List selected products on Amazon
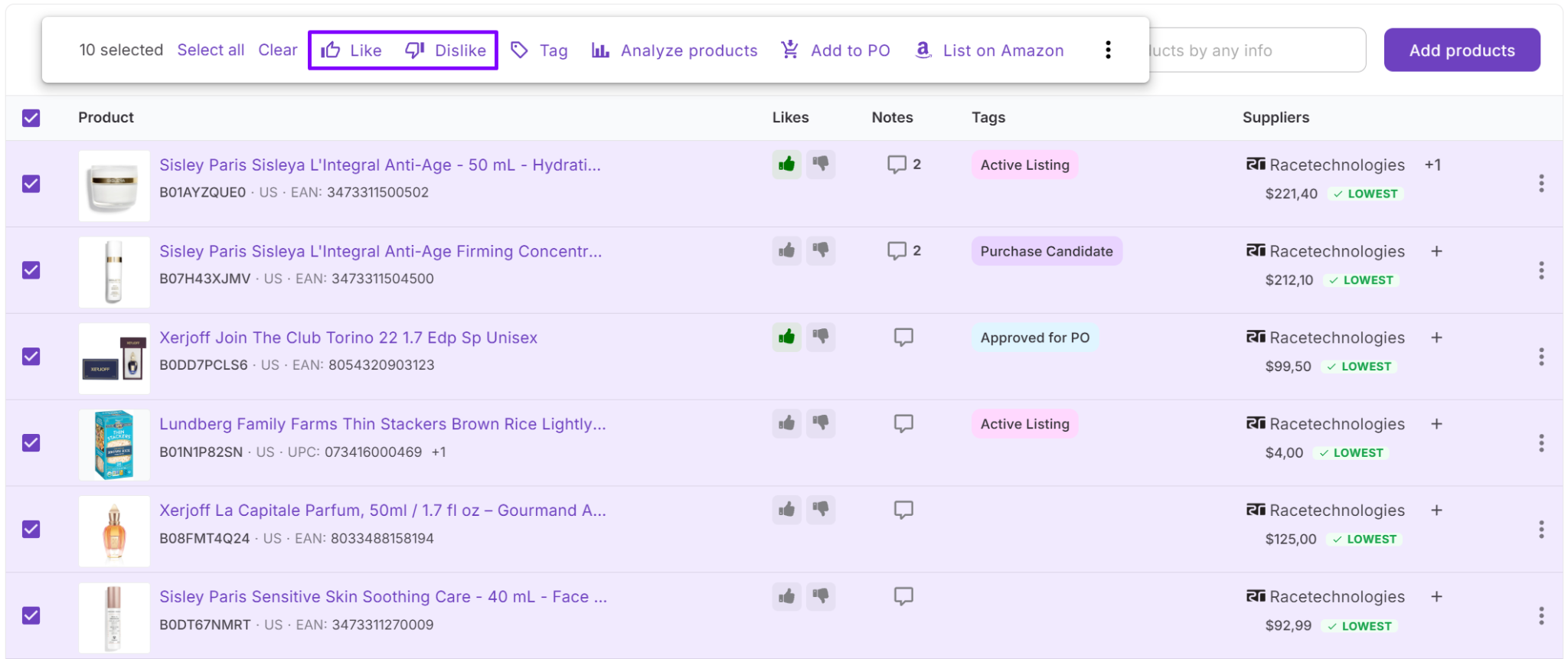This screenshot has width=1568, height=659. [x=989, y=51]
